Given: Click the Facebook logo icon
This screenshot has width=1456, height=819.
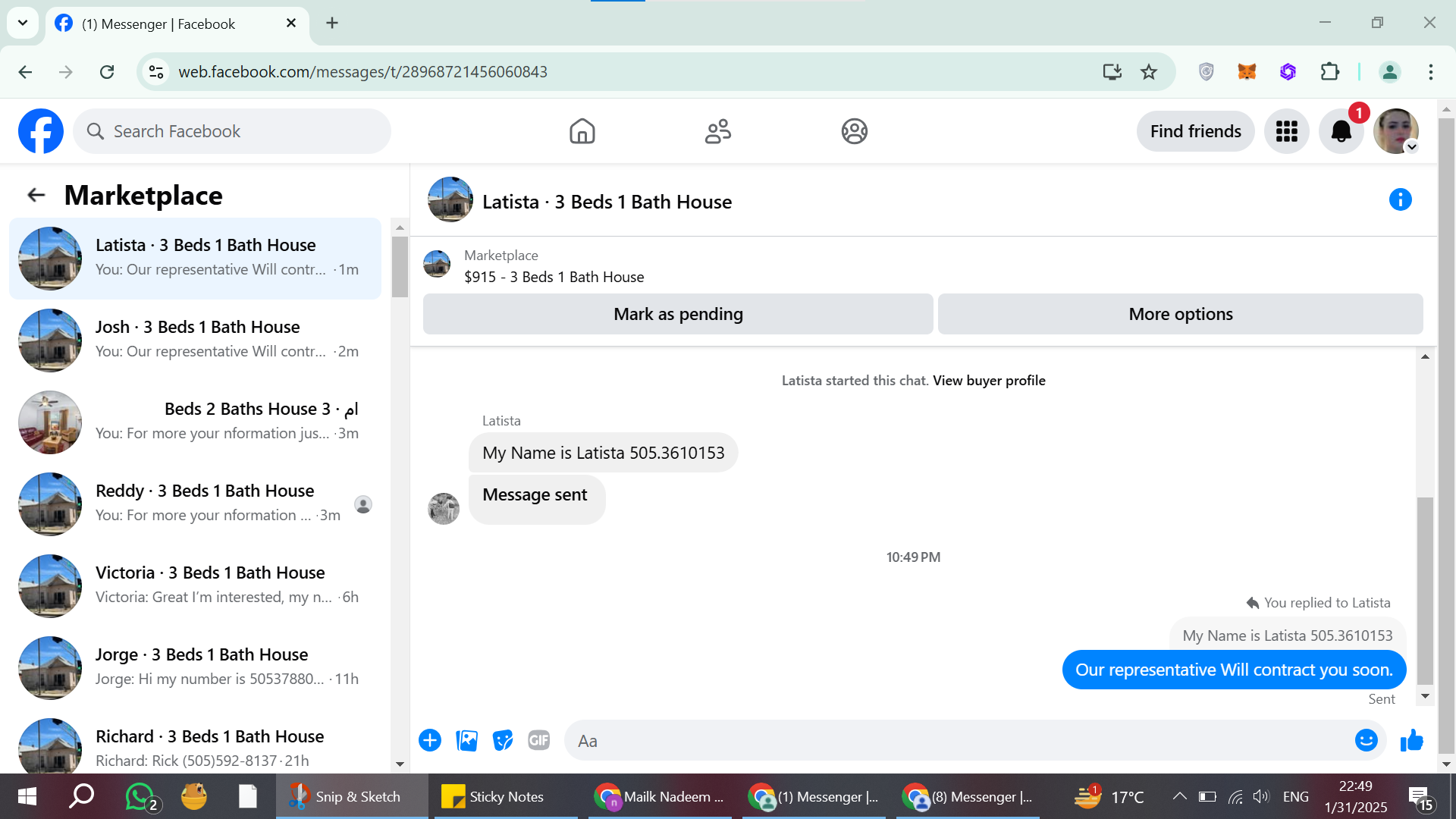Looking at the screenshot, I should click(41, 131).
